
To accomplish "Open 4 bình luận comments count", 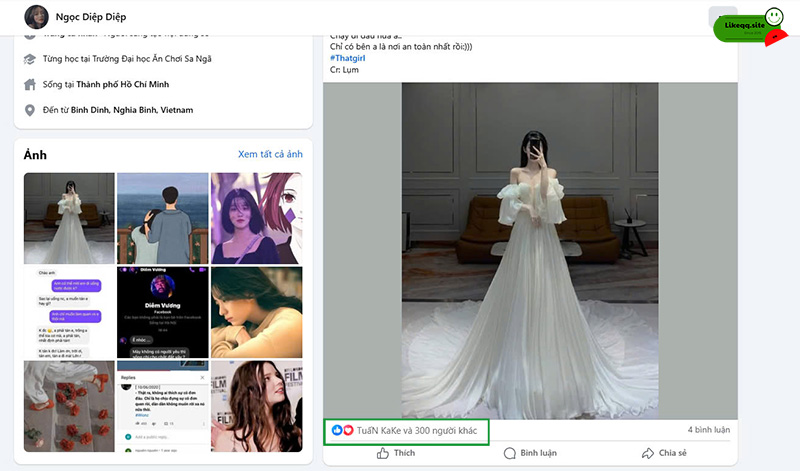I will point(709,430).
